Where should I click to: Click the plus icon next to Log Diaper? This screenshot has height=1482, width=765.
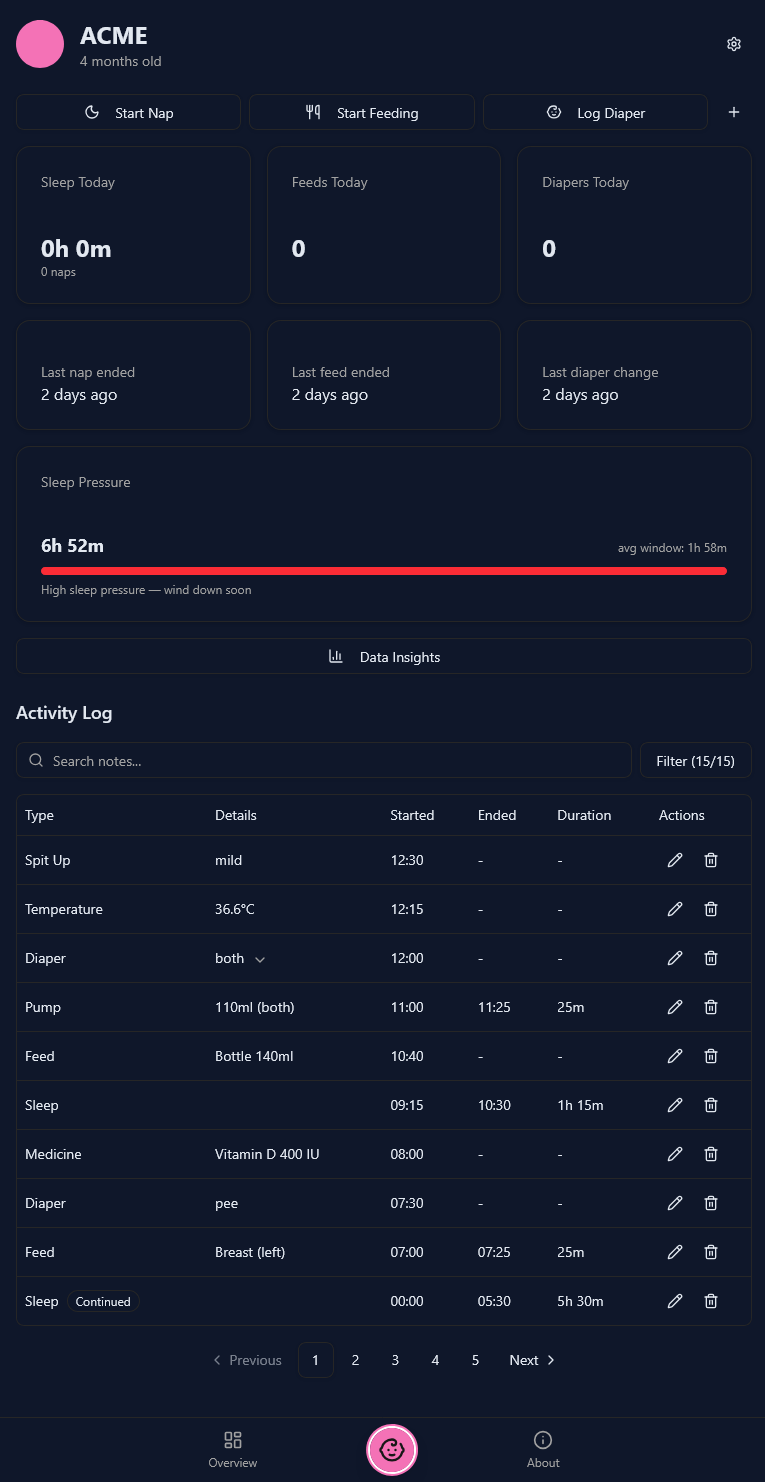pos(733,112)
